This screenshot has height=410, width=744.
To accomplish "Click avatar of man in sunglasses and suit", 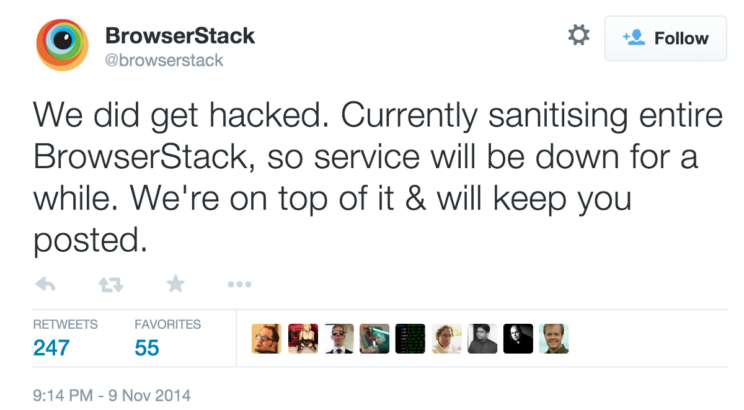I will click(338, 338).
